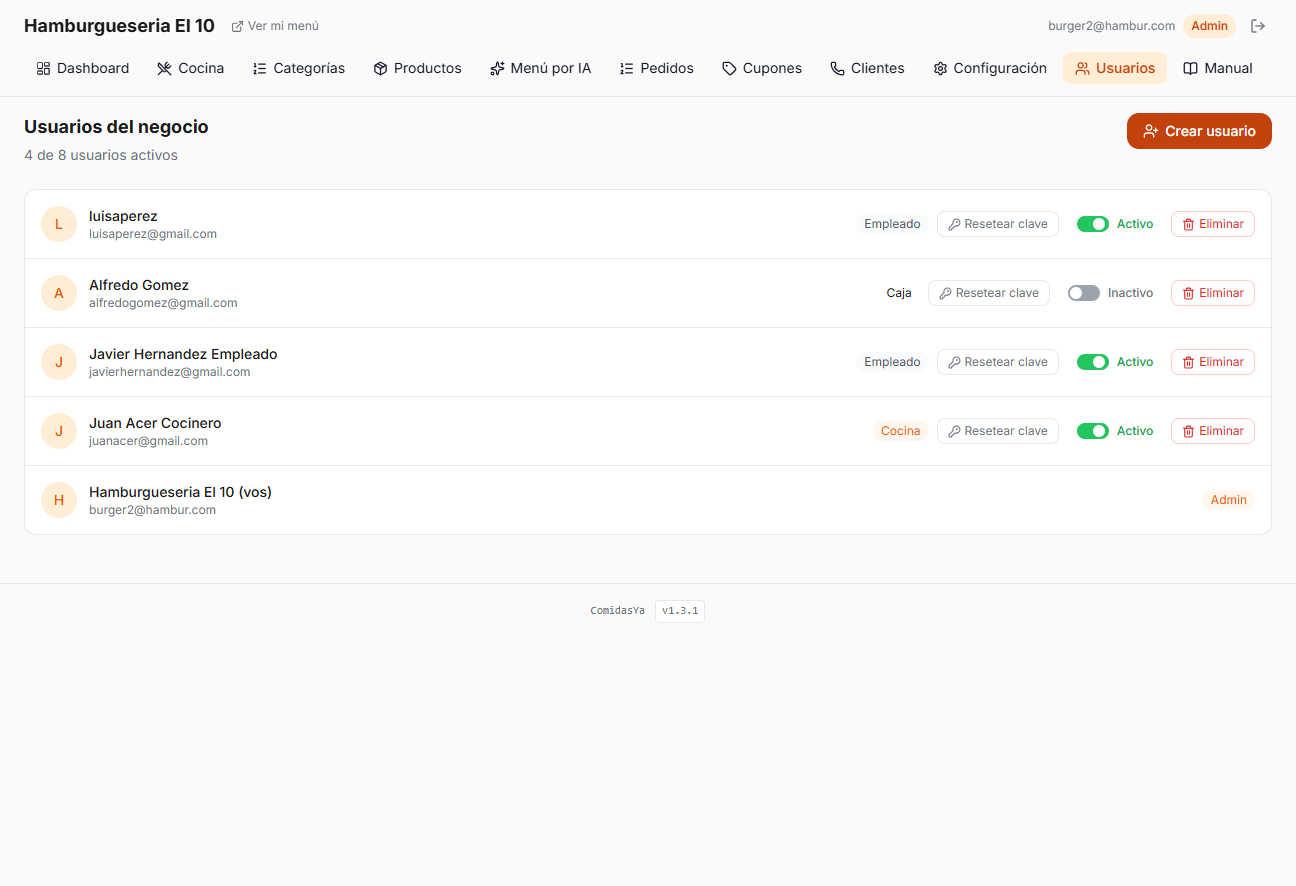This screenshot has width=1296, height=886.
Task: Open the Ver mi menú link
Action: click(275, 26)
